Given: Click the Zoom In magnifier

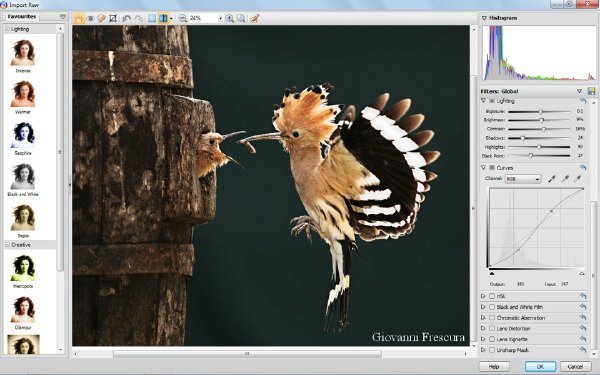Looking at the screenshot, I should coord(230,18).
